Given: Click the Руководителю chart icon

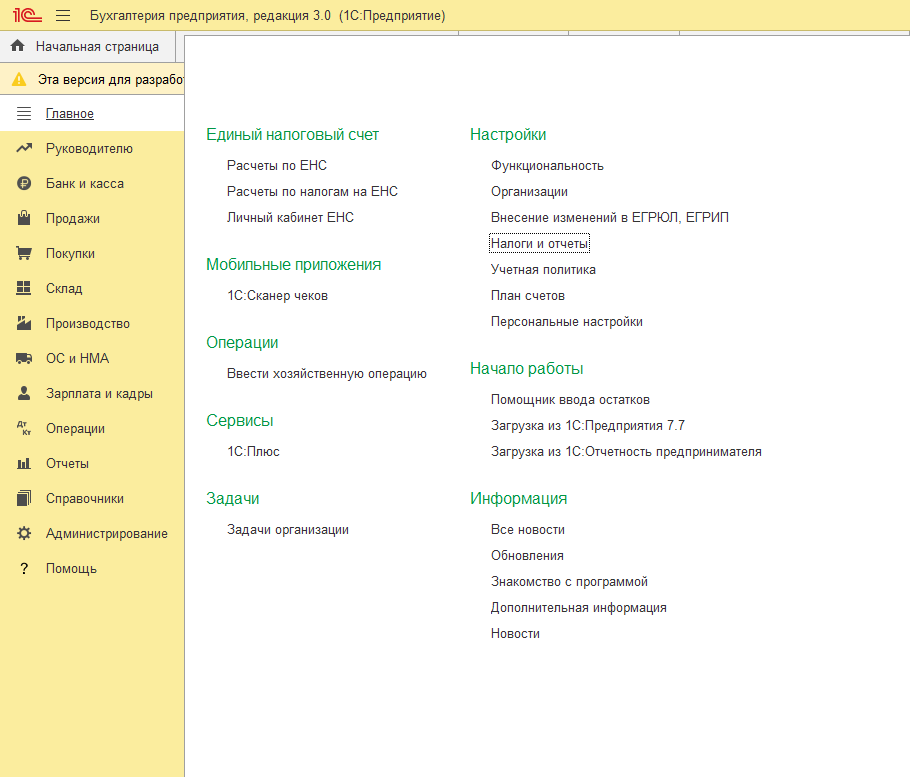Looking at the screenshot, I should click(24, 149).
